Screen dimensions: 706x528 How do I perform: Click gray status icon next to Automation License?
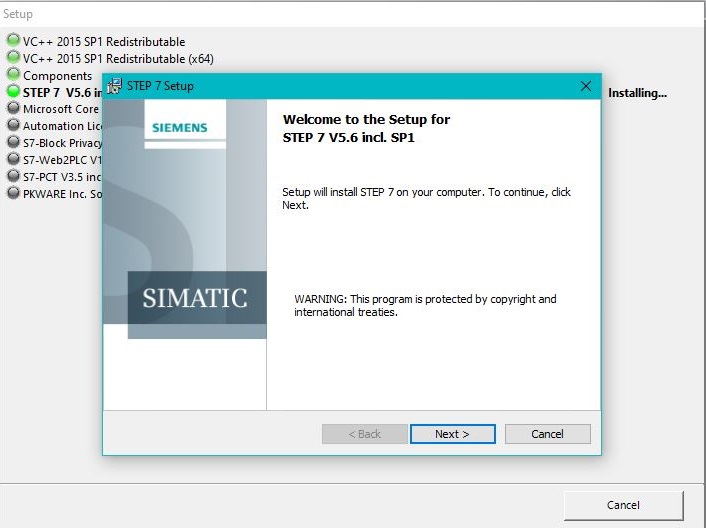pos(13,126)
